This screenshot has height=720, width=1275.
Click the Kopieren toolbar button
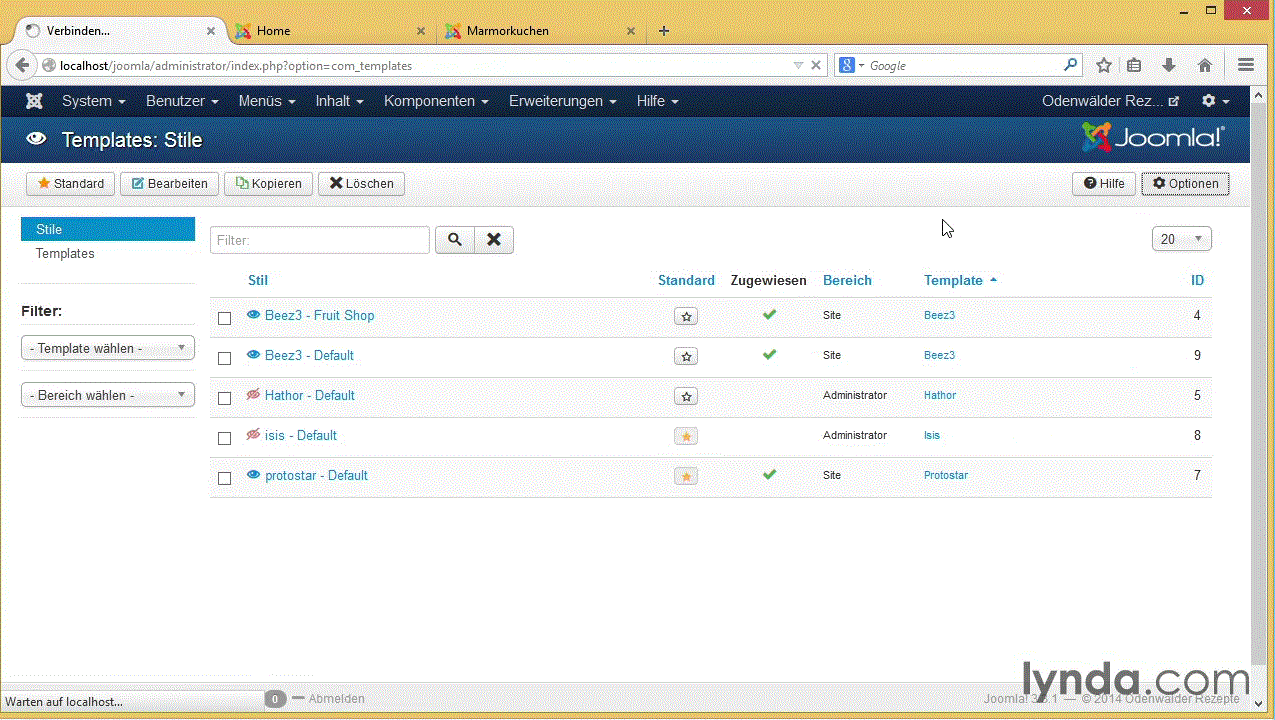pos(269,183)
